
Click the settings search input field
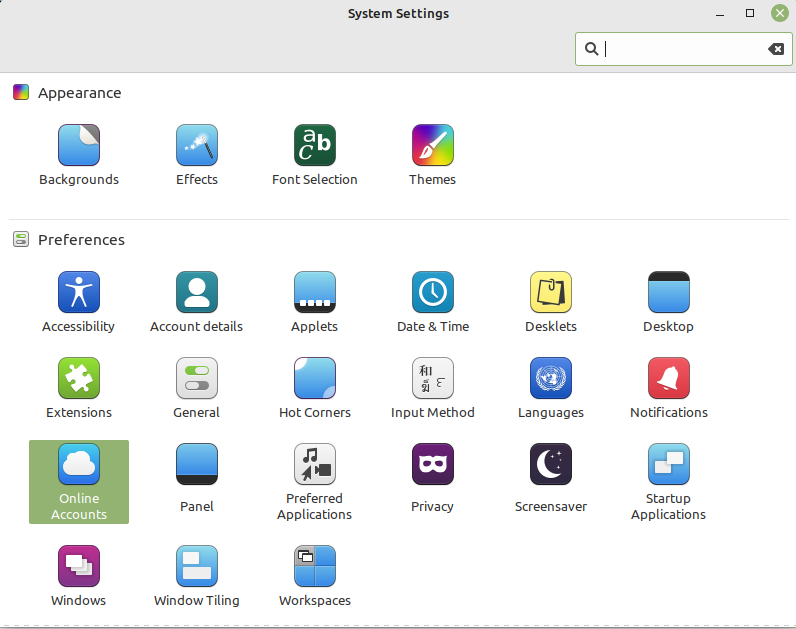(x=680, y=49)
